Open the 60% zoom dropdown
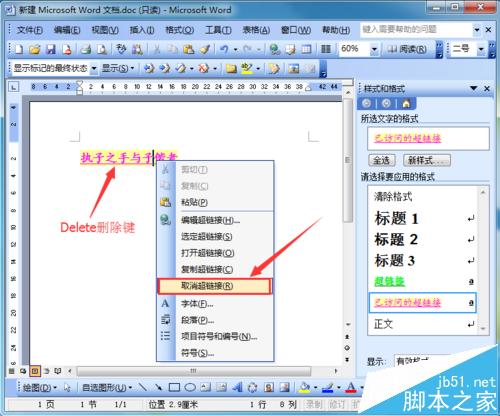Viewport: 500px width, 416px height. tap(374, 49)
